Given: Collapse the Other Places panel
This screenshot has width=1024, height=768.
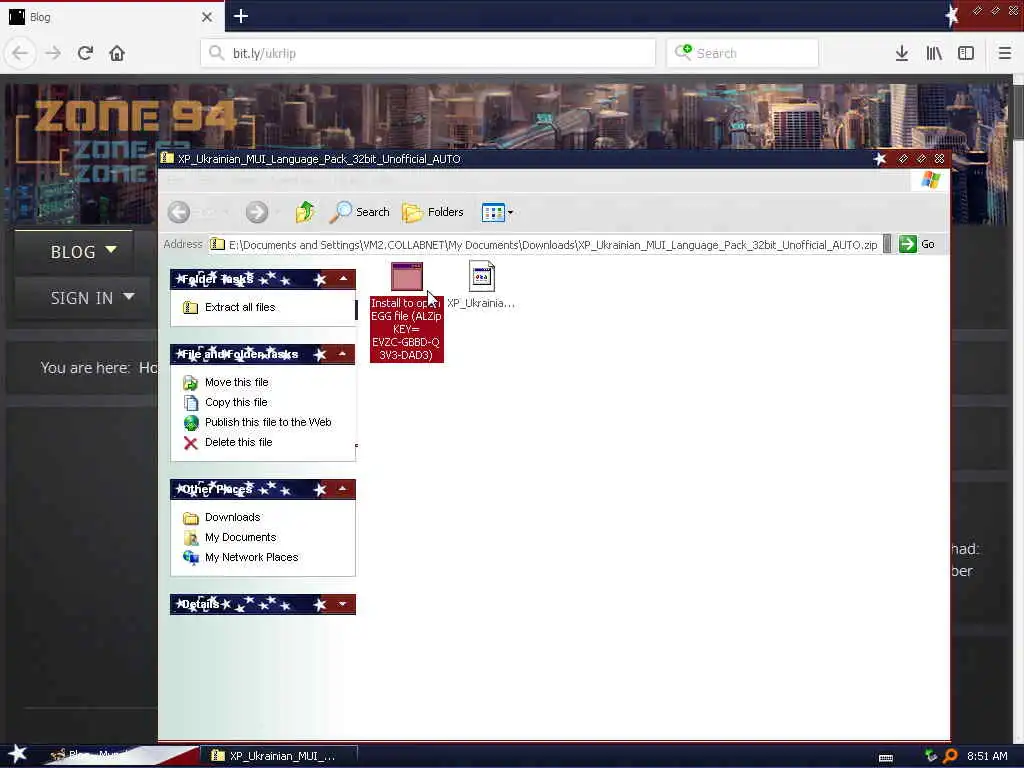Looking at the screenshot, I should [343, 488].
